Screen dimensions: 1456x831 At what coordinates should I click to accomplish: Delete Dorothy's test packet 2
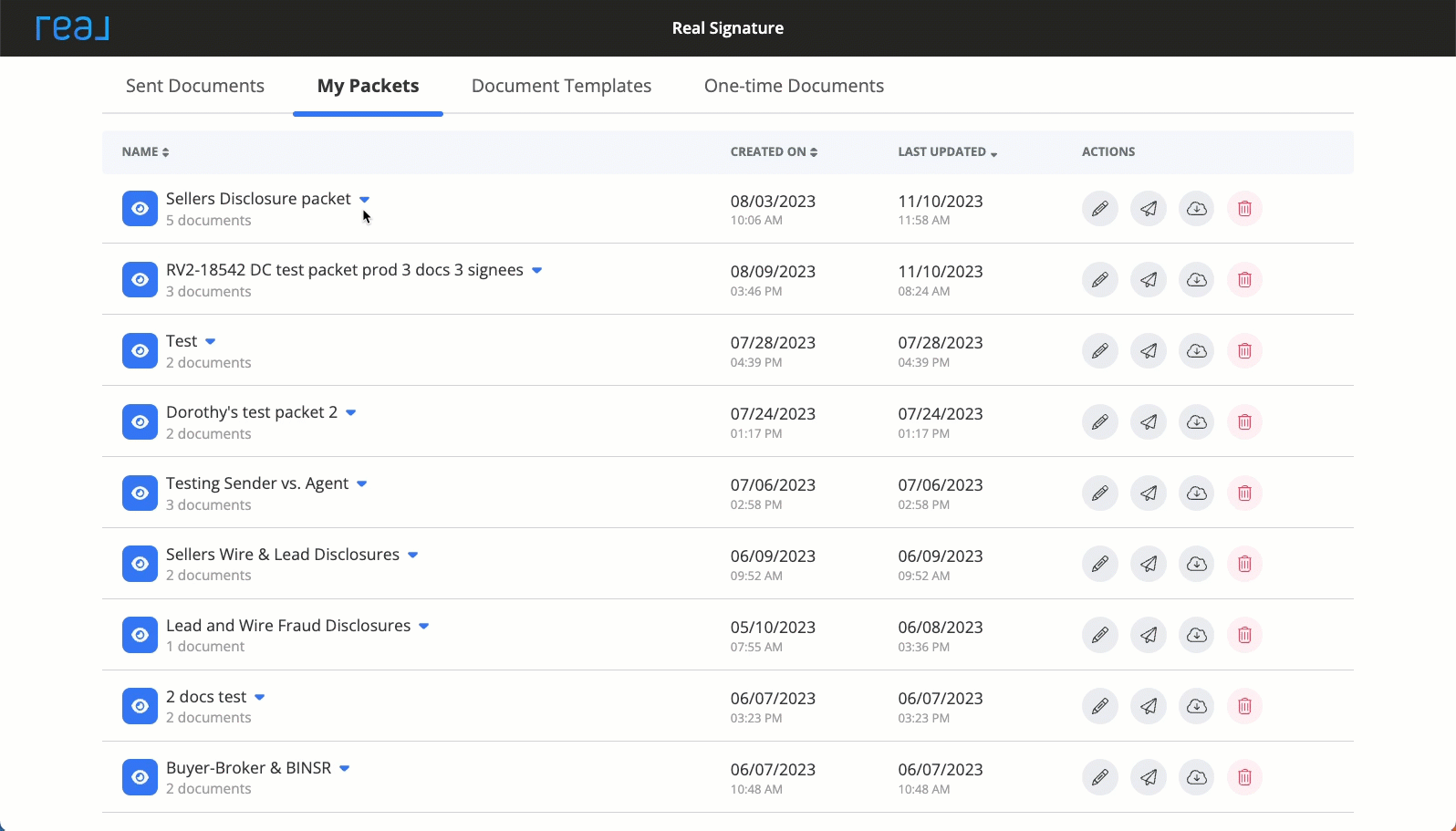coord(1244,422)
